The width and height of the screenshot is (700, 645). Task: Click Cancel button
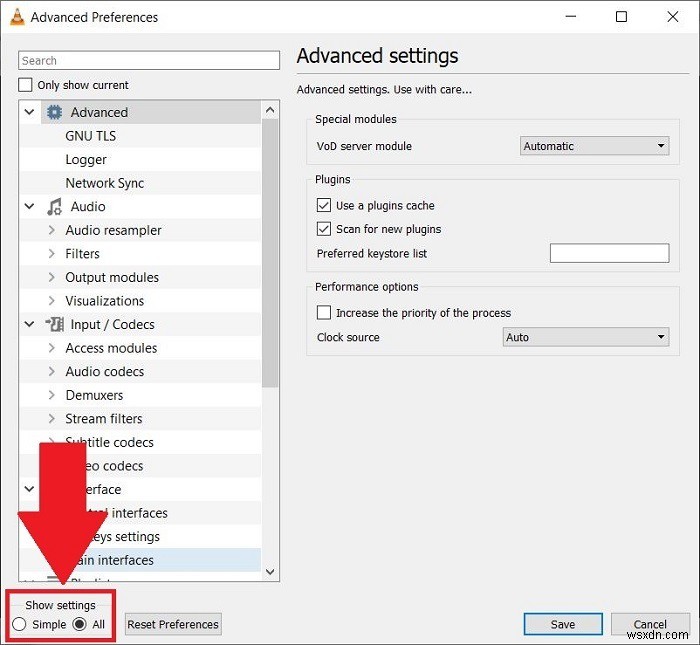(x=650, y=624)
